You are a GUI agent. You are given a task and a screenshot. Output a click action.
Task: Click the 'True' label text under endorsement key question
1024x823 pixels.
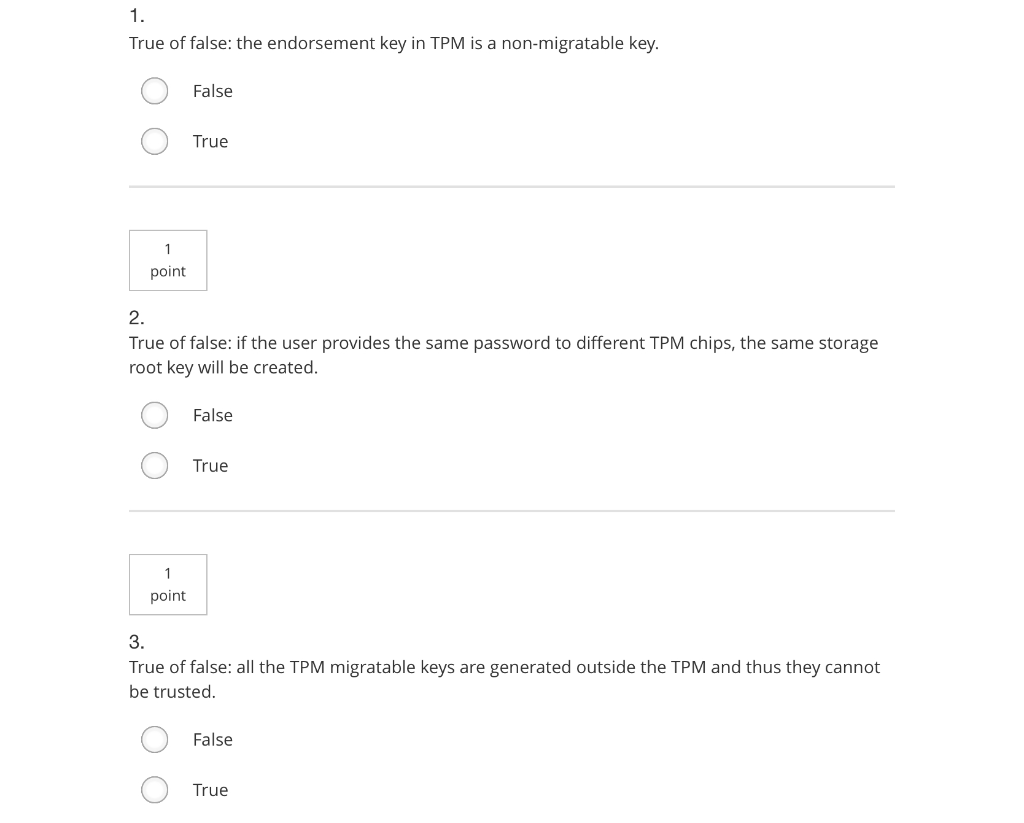click(x=210, y=141)
